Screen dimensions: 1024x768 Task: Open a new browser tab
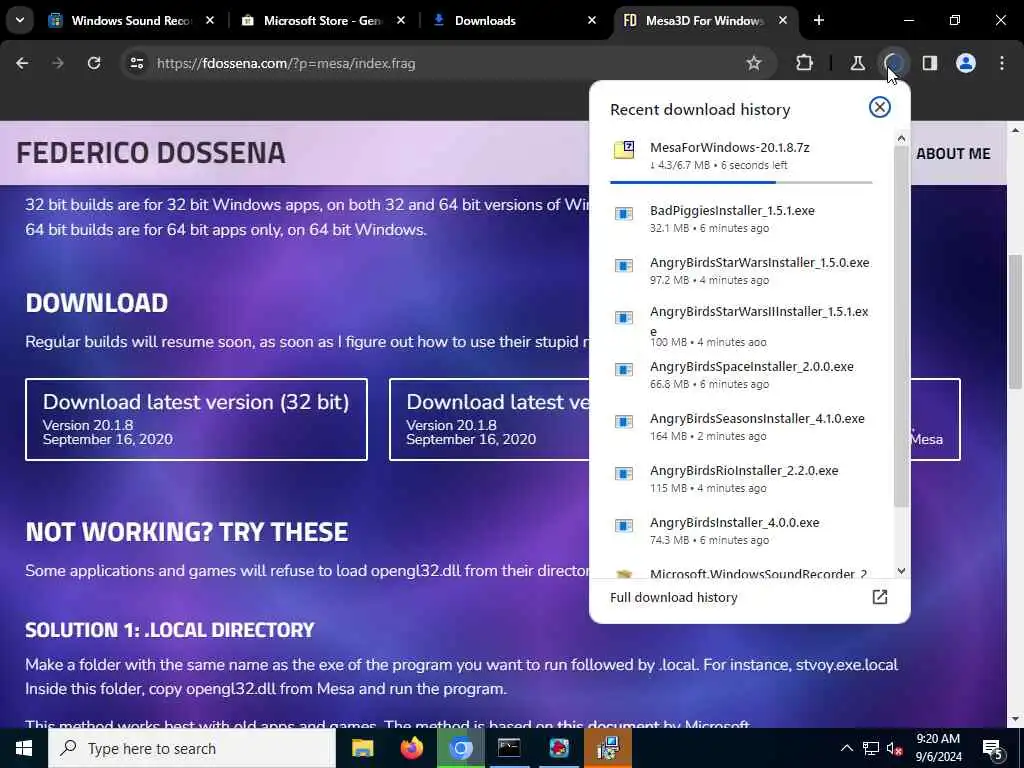818,20
